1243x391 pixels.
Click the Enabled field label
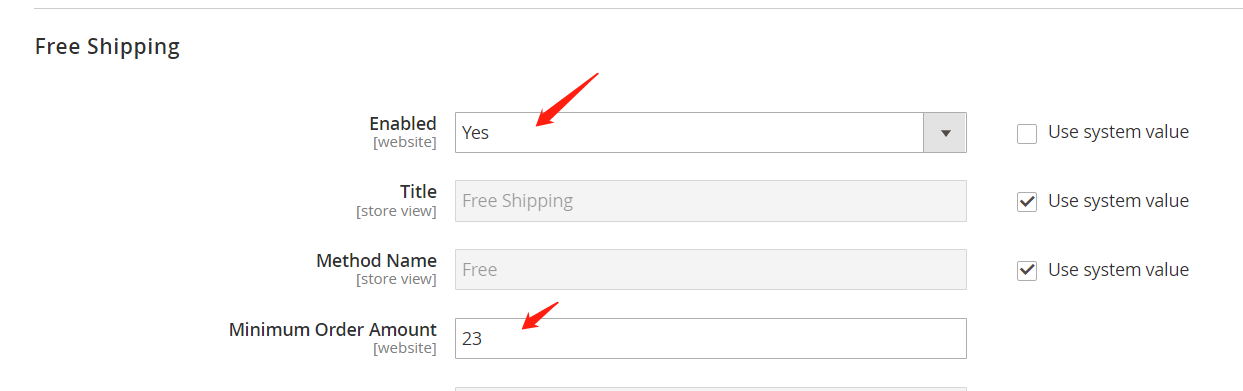pyautogui.click(x=403, y=123)
